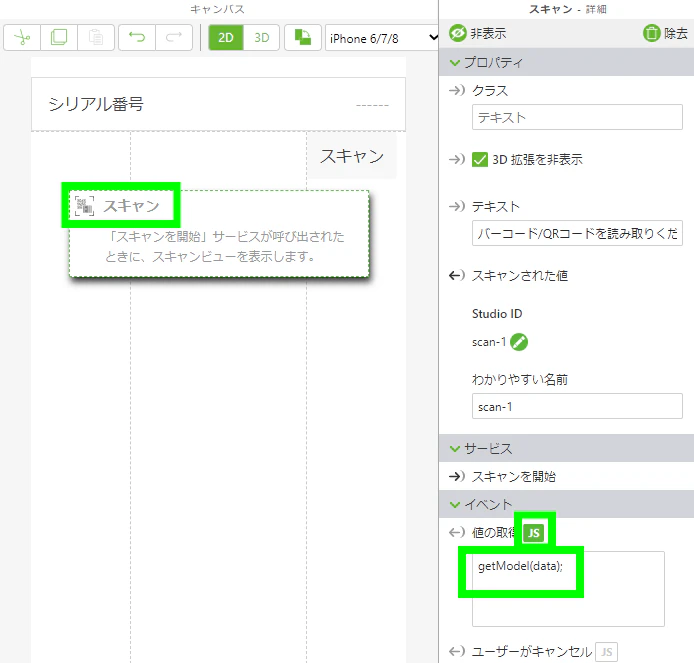
Task: Click the スキャンされた値 property label
Action: click(x=520, y=275)
